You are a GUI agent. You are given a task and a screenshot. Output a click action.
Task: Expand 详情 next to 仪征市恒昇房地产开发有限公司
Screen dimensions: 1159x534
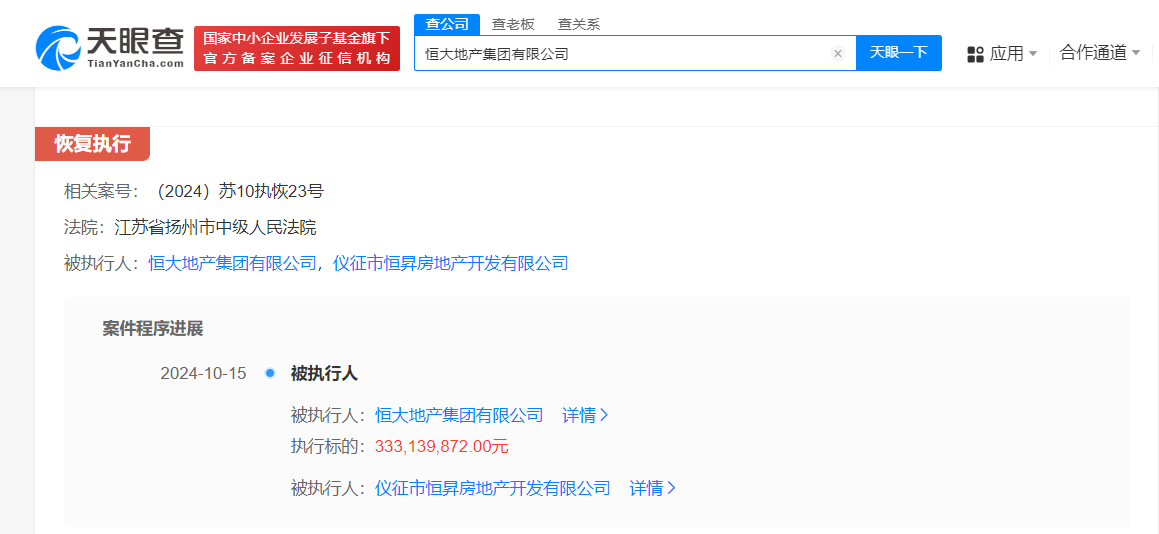coord(652,488)
